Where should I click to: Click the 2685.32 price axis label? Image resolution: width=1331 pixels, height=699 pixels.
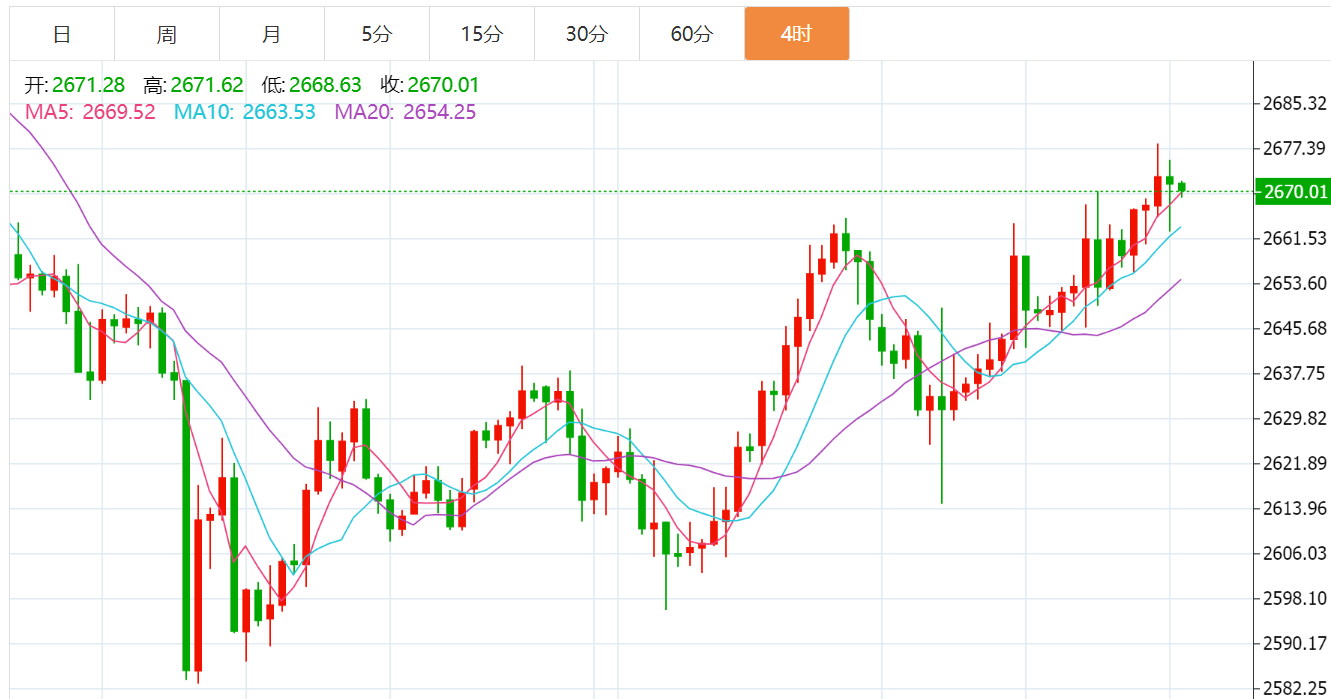1294,103
